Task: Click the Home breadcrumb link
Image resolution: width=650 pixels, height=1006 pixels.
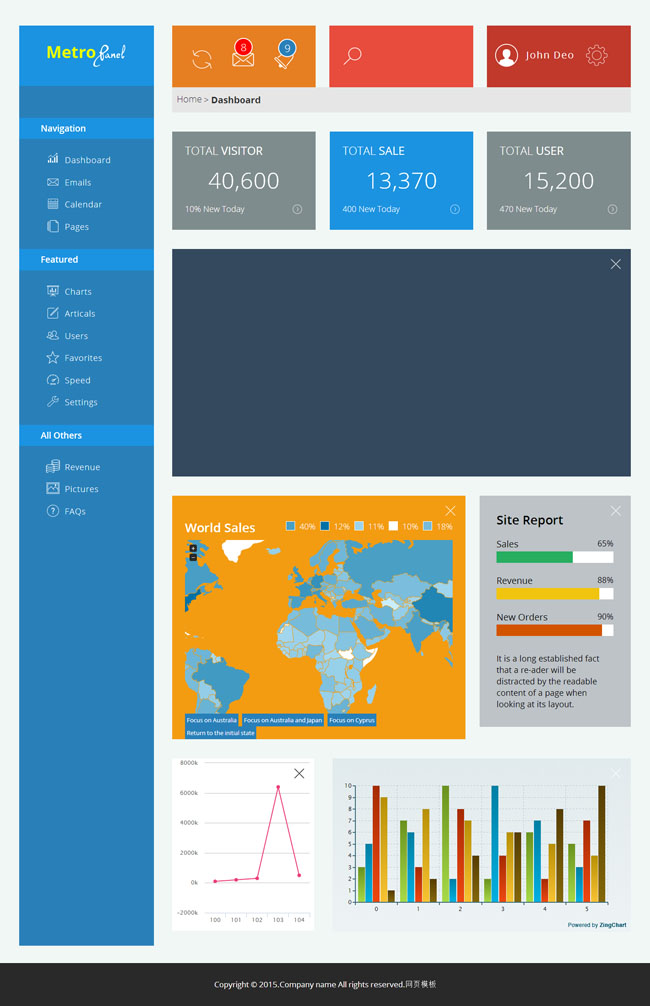Action: 189,99
